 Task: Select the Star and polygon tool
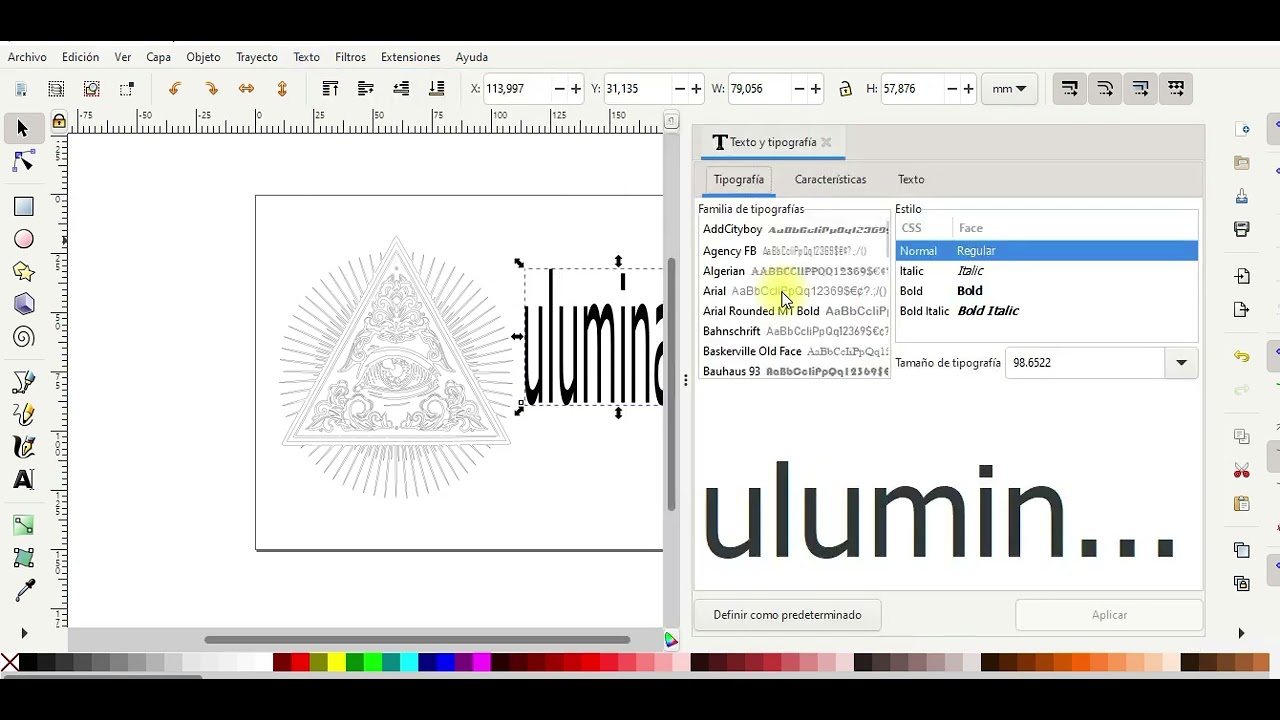[23, 271]
